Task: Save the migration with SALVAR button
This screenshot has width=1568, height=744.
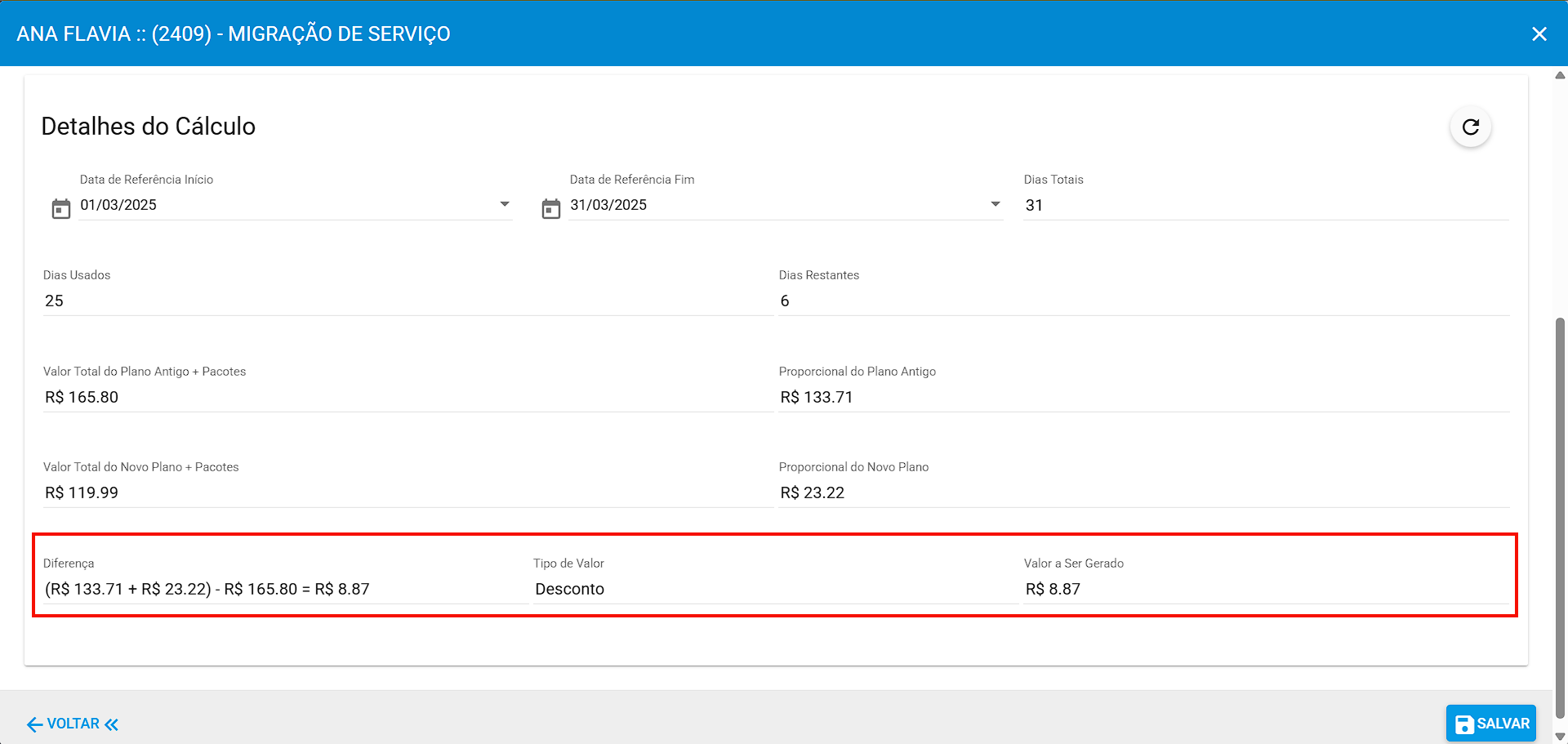Action: [1491, 724]
